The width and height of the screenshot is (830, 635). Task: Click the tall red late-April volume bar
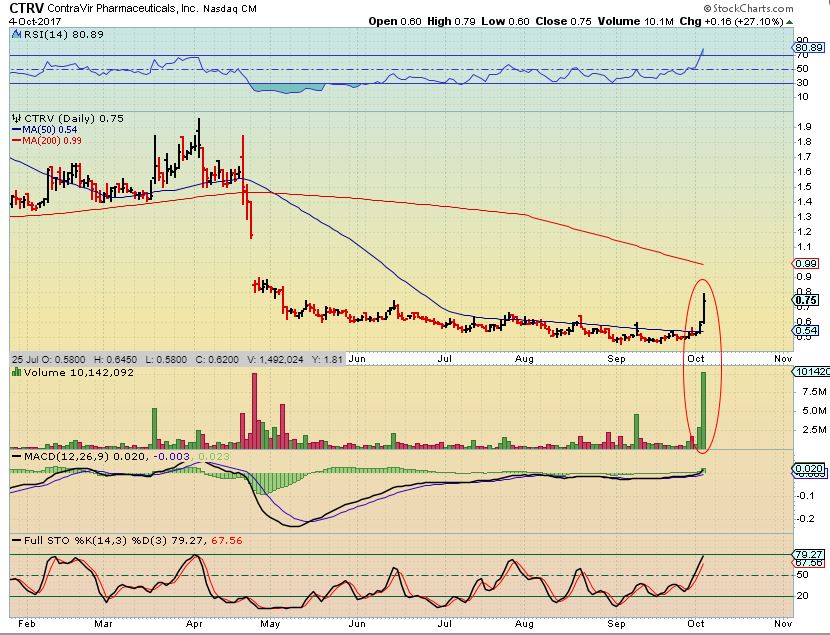[x=254, y=411]
